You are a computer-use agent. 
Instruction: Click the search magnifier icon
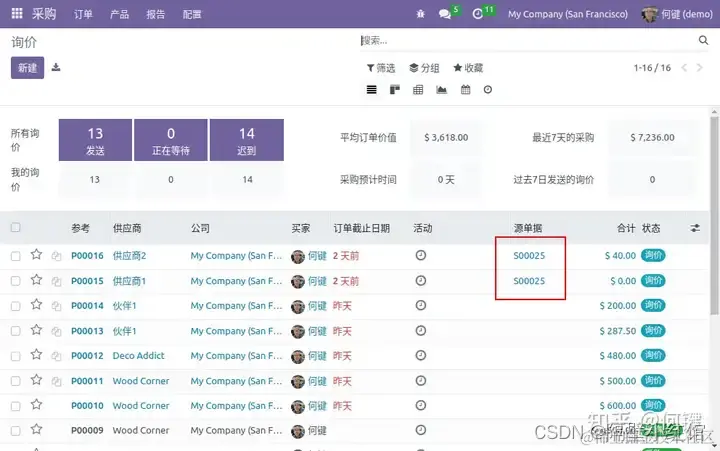(703, 40)
